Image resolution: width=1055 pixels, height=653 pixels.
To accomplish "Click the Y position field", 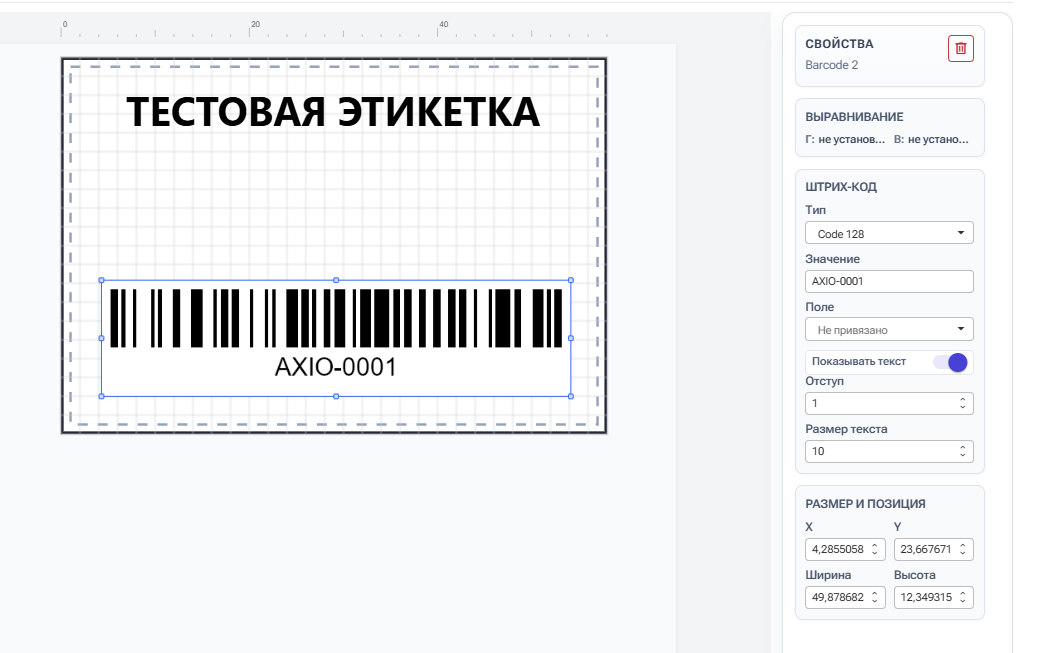I will pos(933,549).
